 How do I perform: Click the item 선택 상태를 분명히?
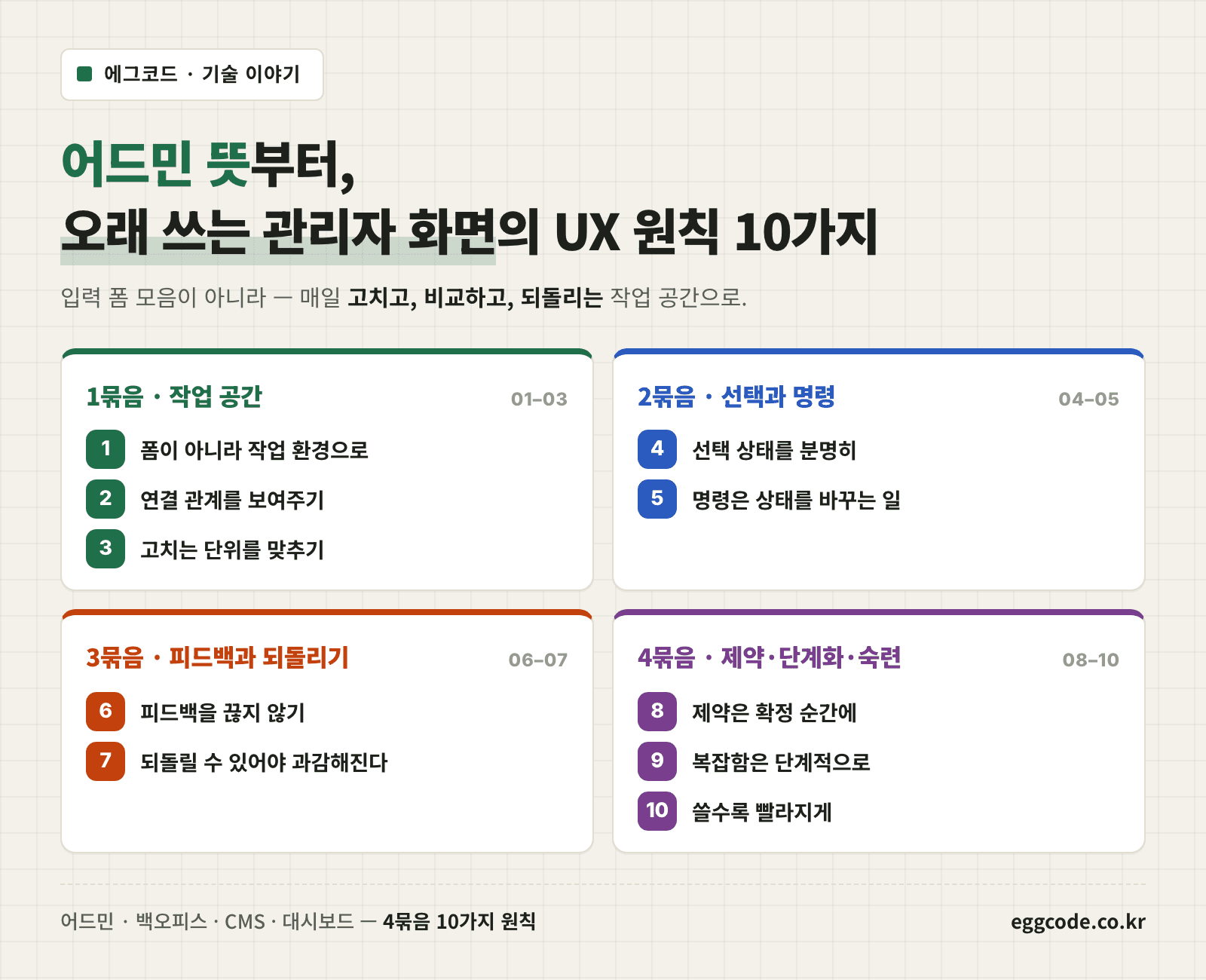click(x=774, y=450)
